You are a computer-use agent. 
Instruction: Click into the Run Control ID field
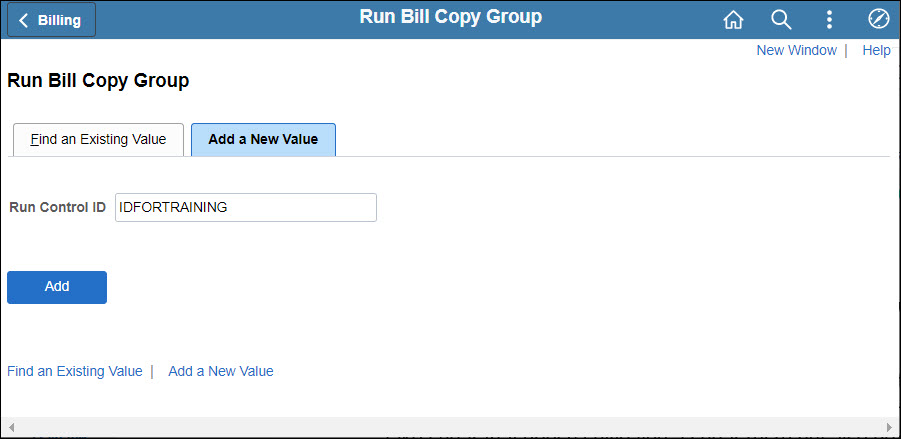[x=246, y=207]
